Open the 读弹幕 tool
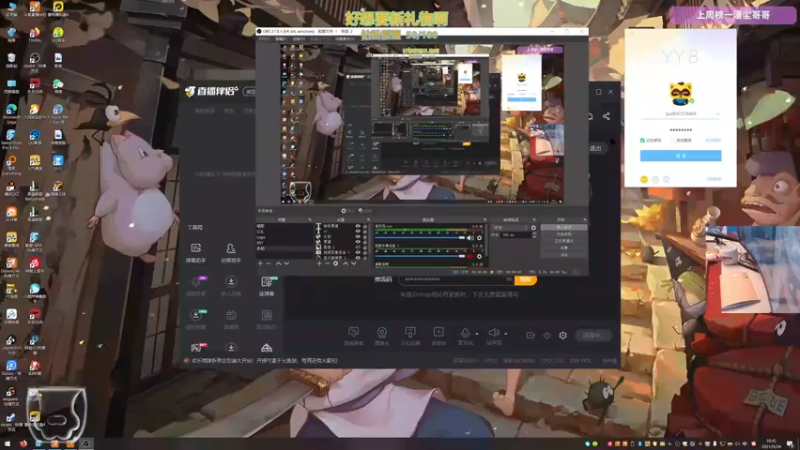The image size is (800, 450). (266, 286)
